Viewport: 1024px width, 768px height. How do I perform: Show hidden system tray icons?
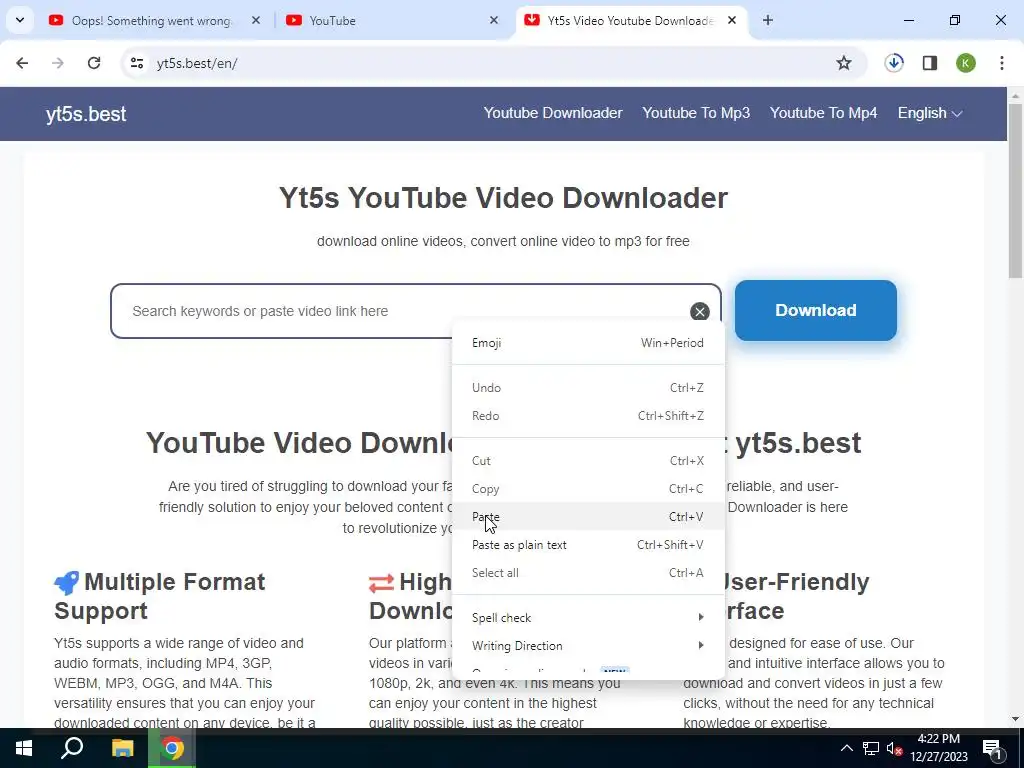(x=846, y=748)
